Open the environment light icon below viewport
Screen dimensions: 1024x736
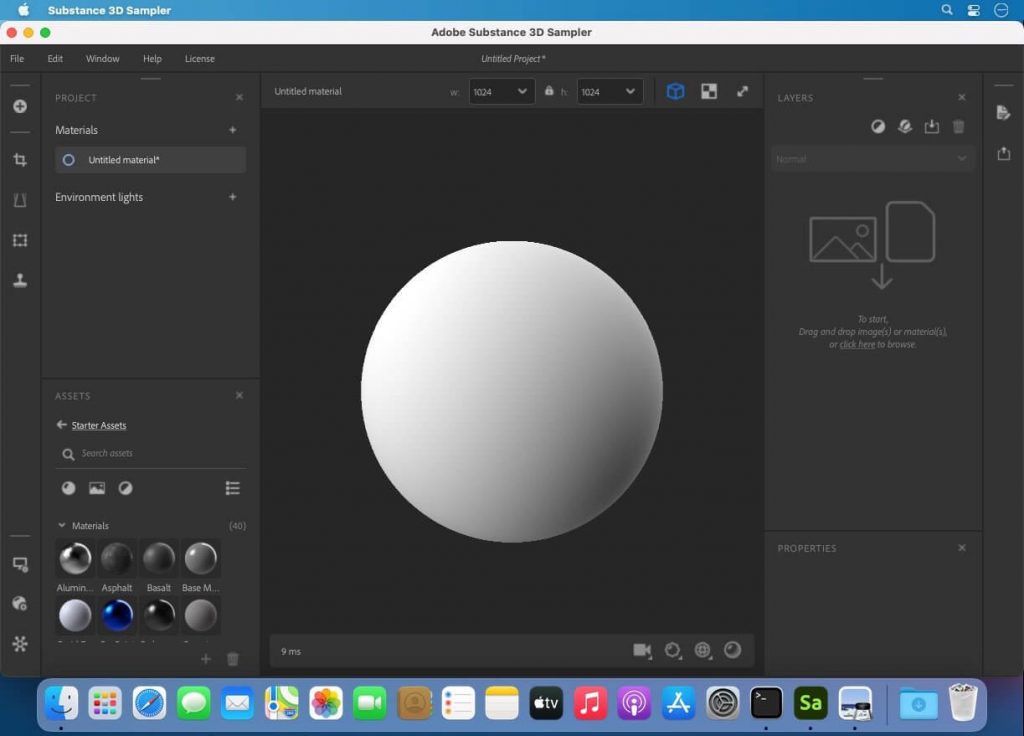(x=702, y=650)
